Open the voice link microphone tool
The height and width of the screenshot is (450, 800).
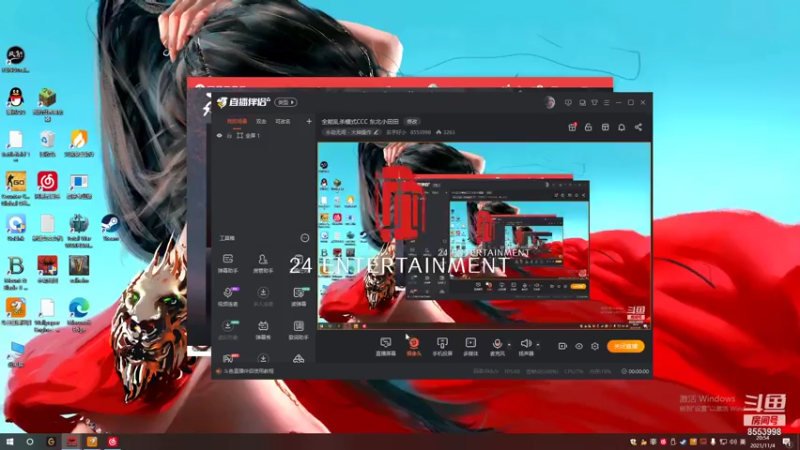point(228,296)
